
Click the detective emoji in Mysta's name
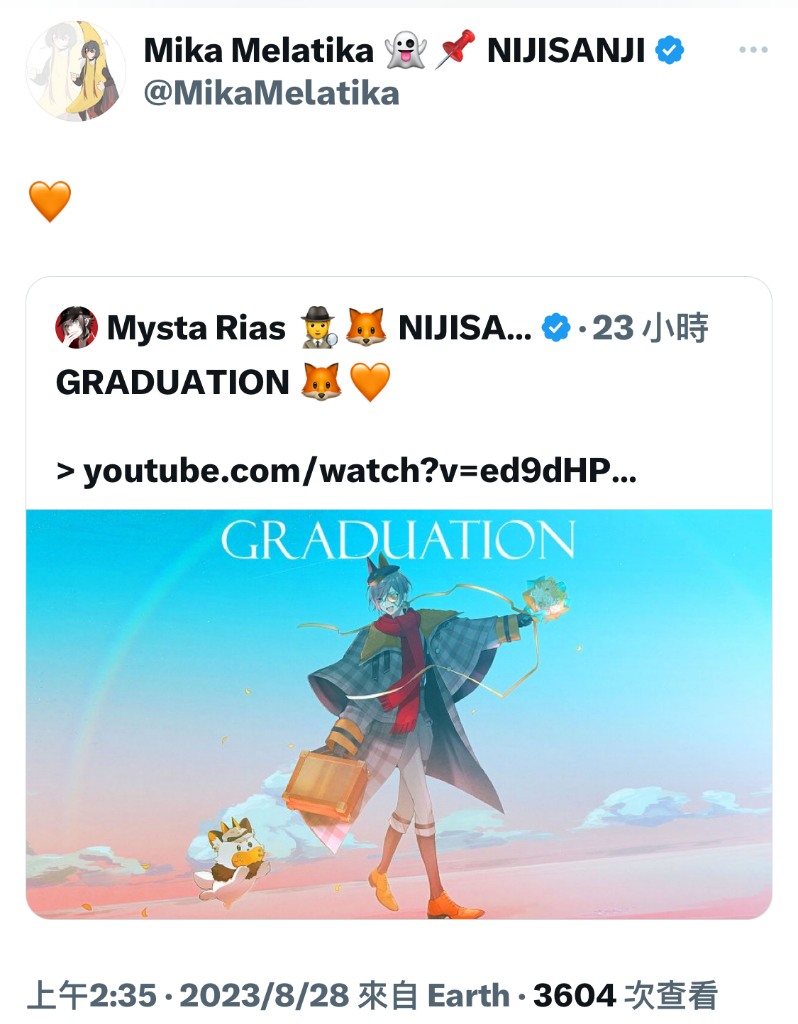click(319, 327)
